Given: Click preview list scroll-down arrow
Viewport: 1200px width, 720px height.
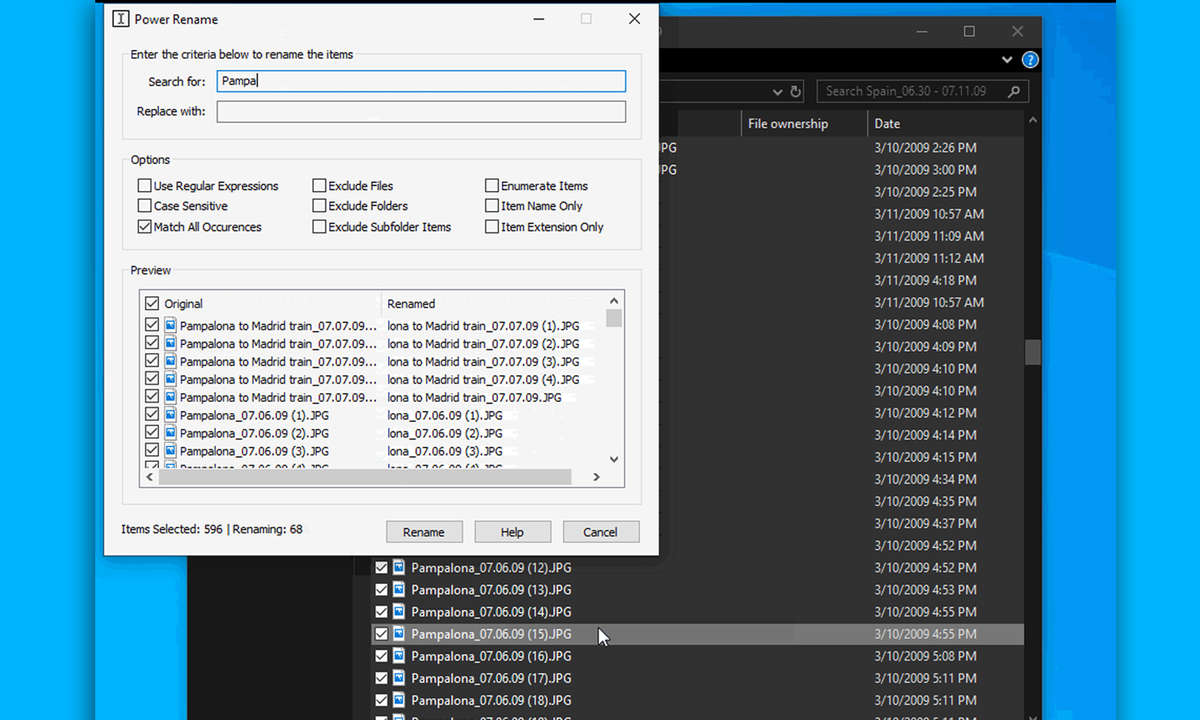Looking at the screenshot, I should tap(614, 459).
